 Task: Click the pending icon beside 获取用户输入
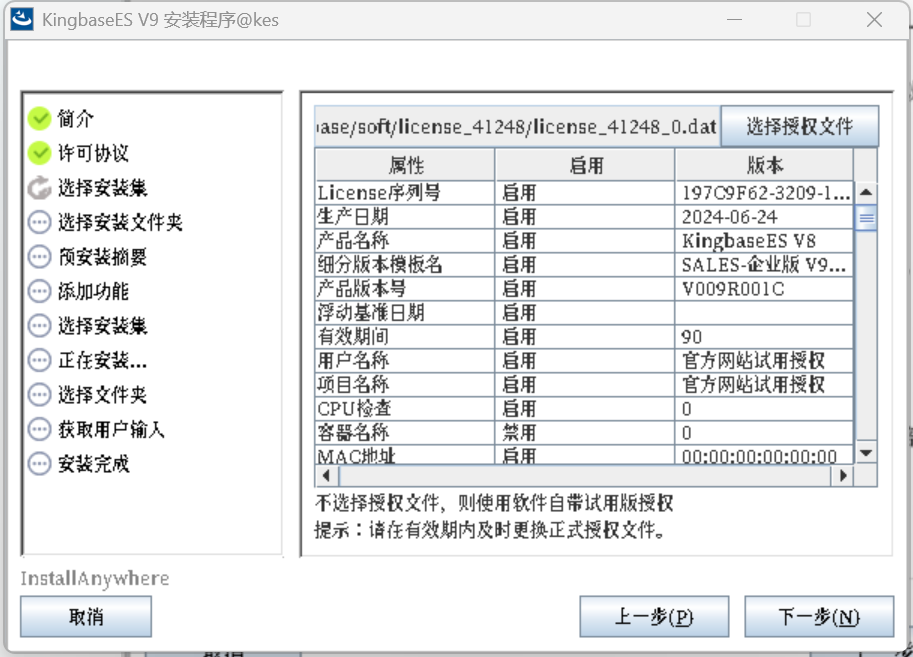[x=40, y=429]
